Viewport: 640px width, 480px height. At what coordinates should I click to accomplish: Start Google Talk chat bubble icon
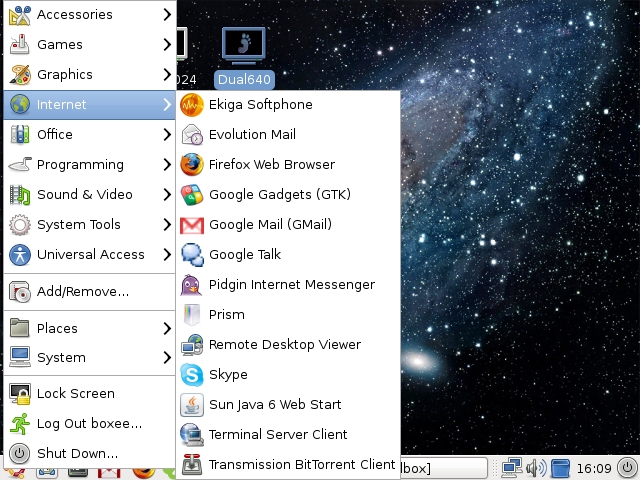coord(192,255)
